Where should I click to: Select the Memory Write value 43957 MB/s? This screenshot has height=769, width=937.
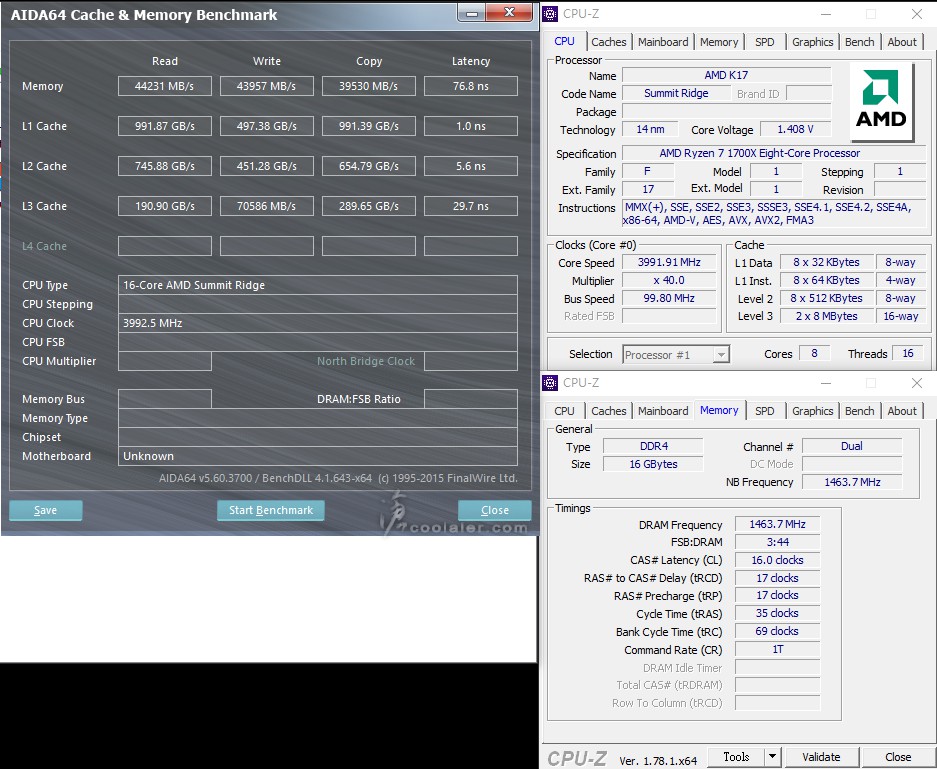tap(267, 86)
